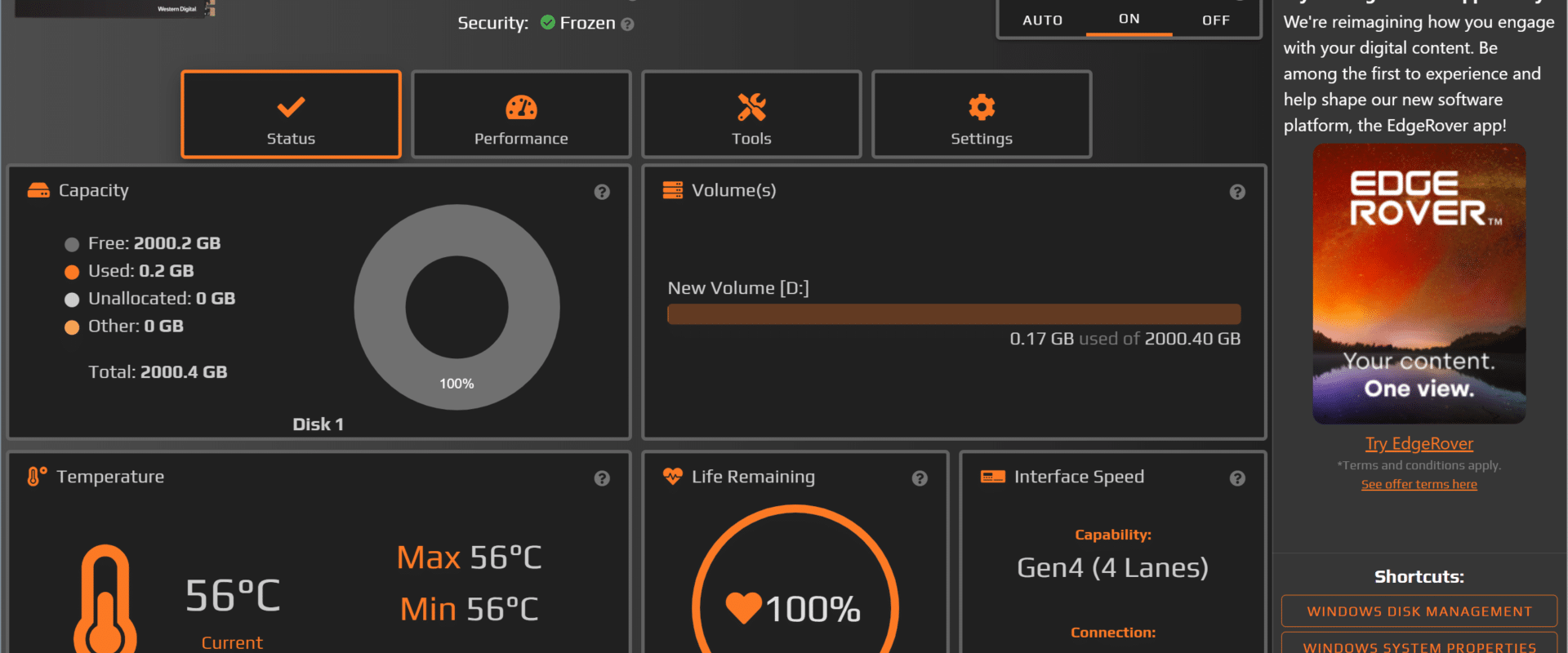Screen dimensions: 1568x653
Task: Click the New Volume D: usage bar
Action: [x=954, y=314]
